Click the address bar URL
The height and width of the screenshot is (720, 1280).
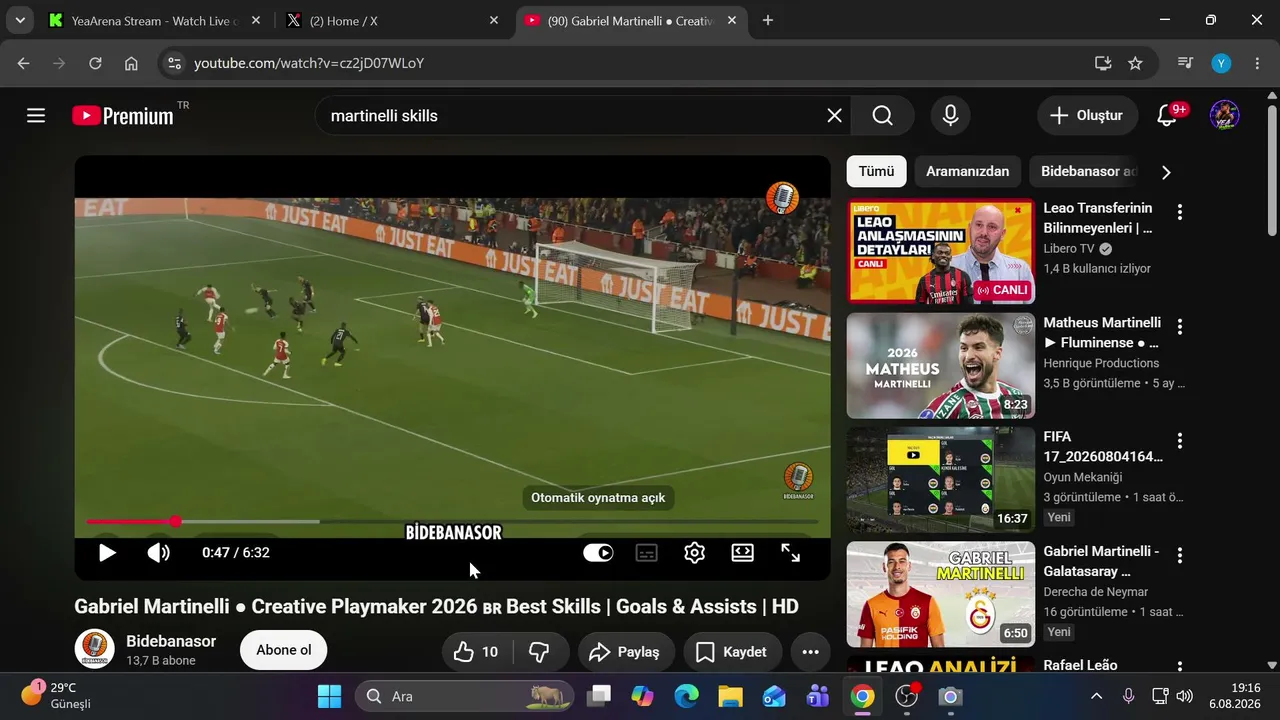pos(309,63)
